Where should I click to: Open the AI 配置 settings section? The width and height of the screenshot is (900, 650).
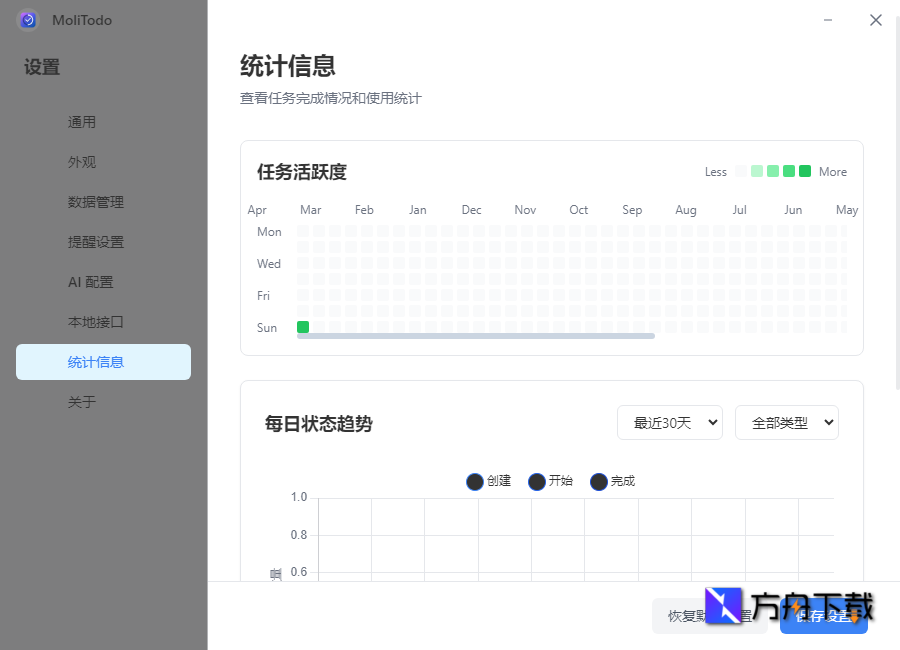click(103, 281)
